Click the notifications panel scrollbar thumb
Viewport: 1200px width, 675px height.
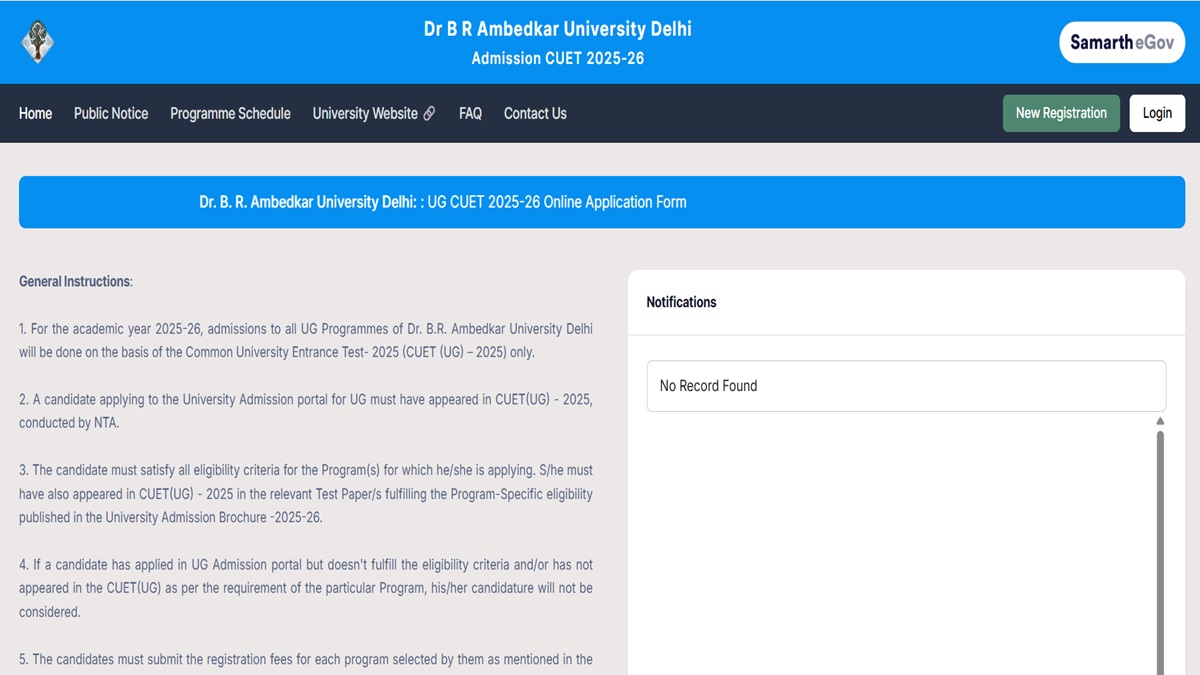coord(1160,550)
